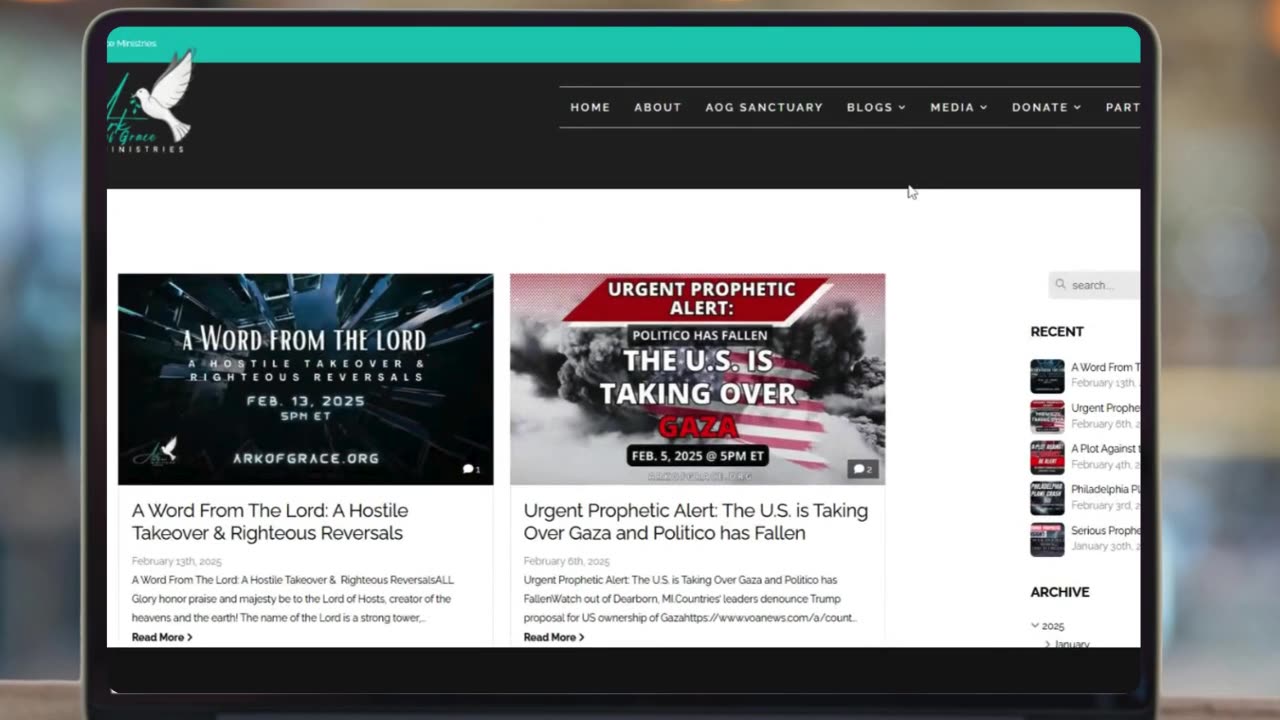Image resolution: width=1280 pixels, height=720 pixels.
Task: Go to AOG SANCTUARY page
Action: tap(764, 107)
